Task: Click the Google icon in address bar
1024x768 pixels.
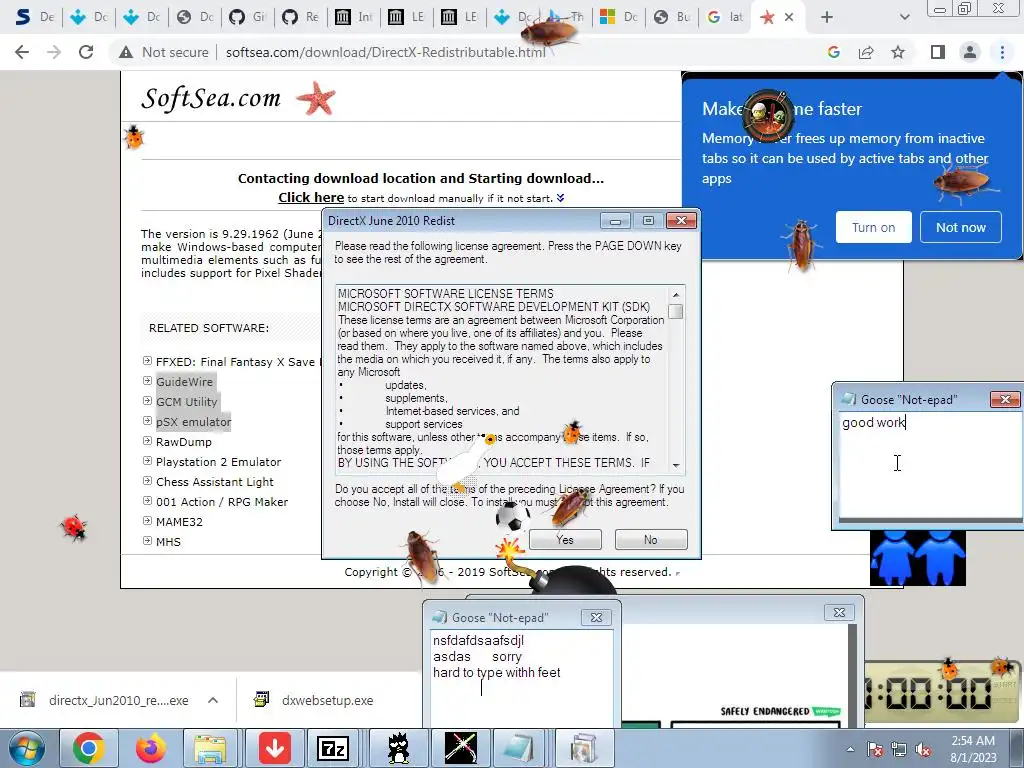Action: (x=833, y=52)
